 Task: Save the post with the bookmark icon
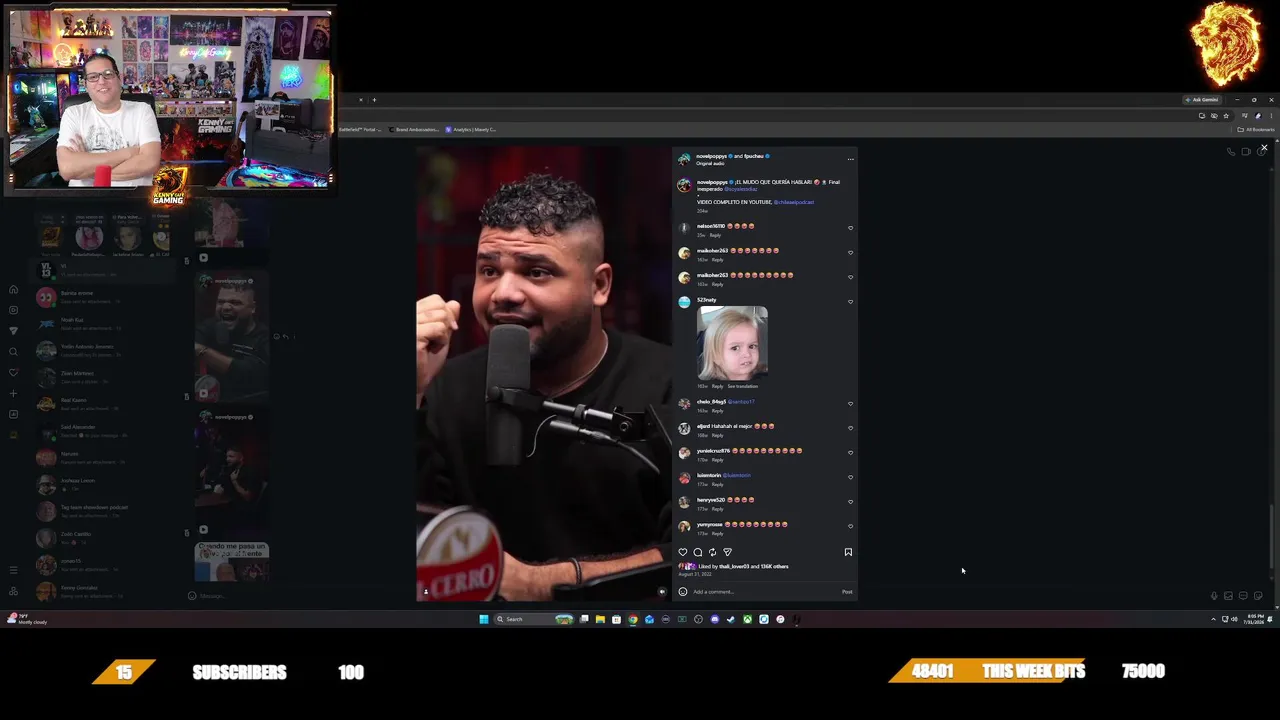[848, 552]
